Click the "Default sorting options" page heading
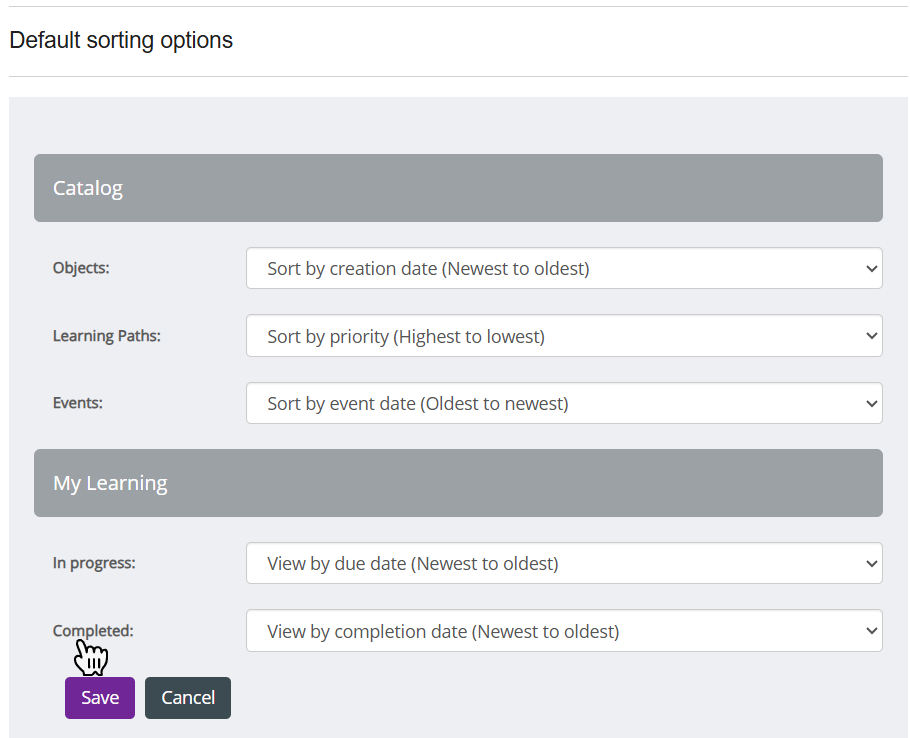Viewport: 910px width, 738px height. click(121, 40)
